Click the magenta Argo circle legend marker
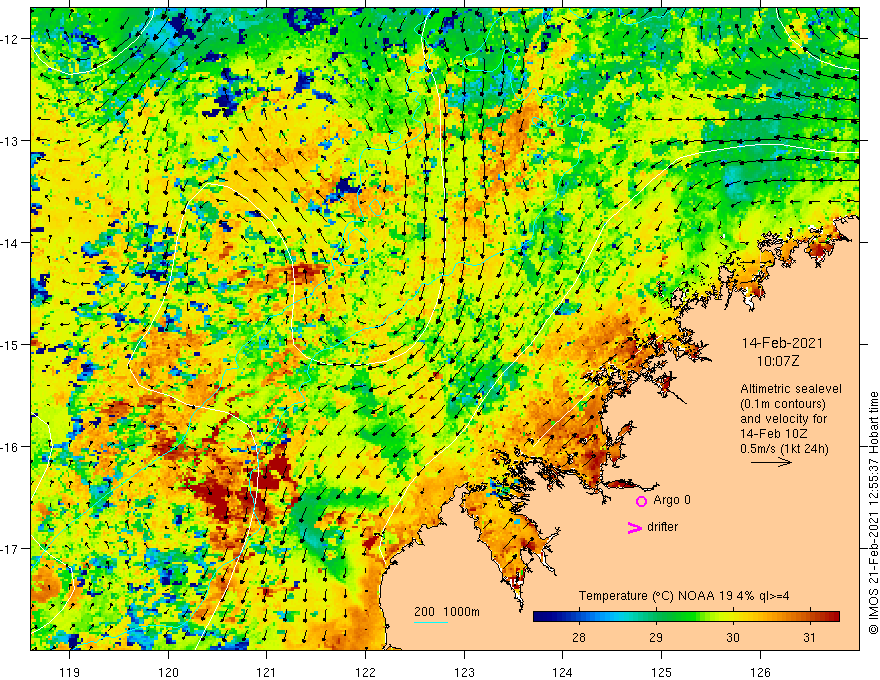This screenshot has height=680, width=880. point(641,501)
